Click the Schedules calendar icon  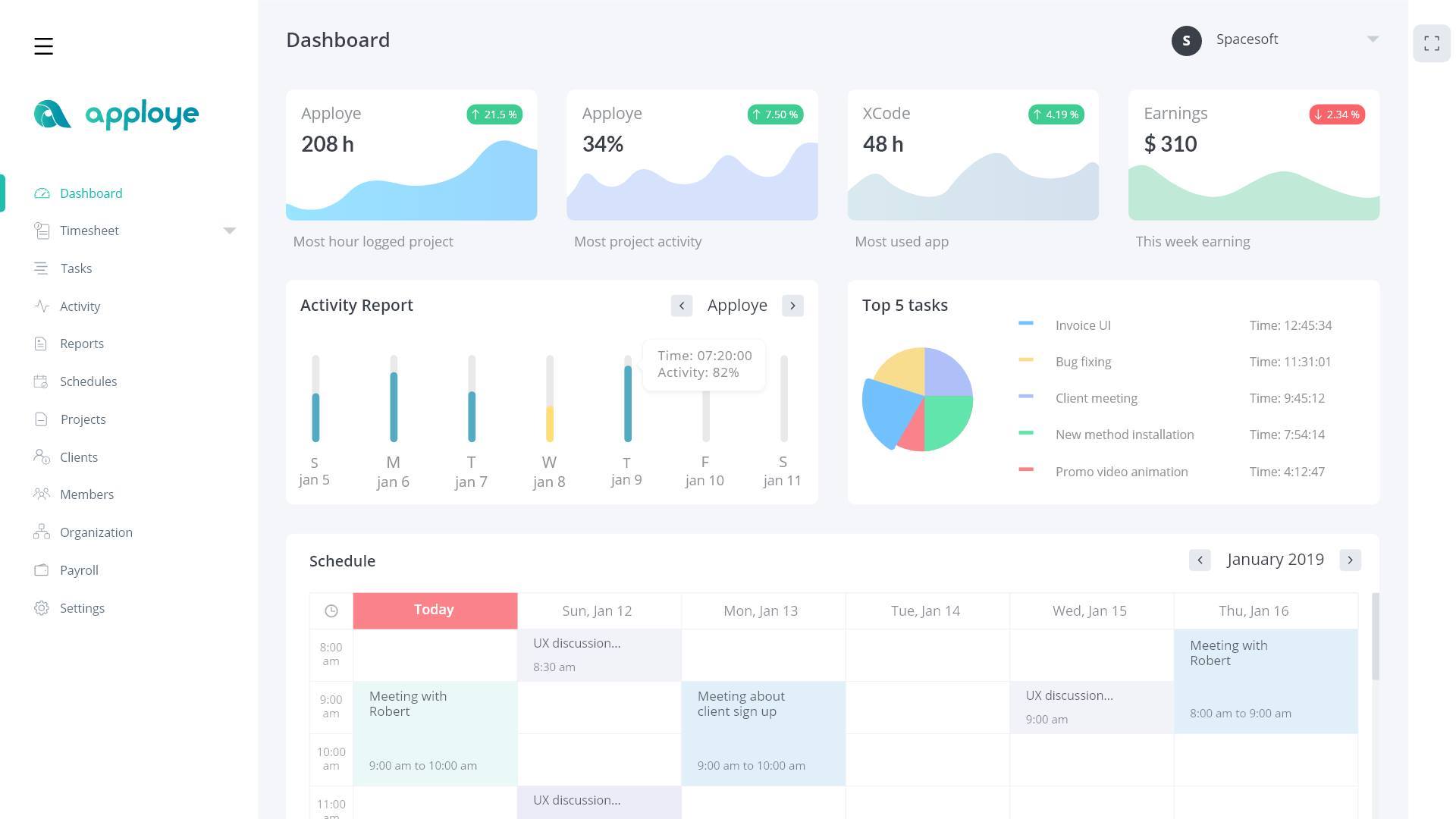coord(41,381)
